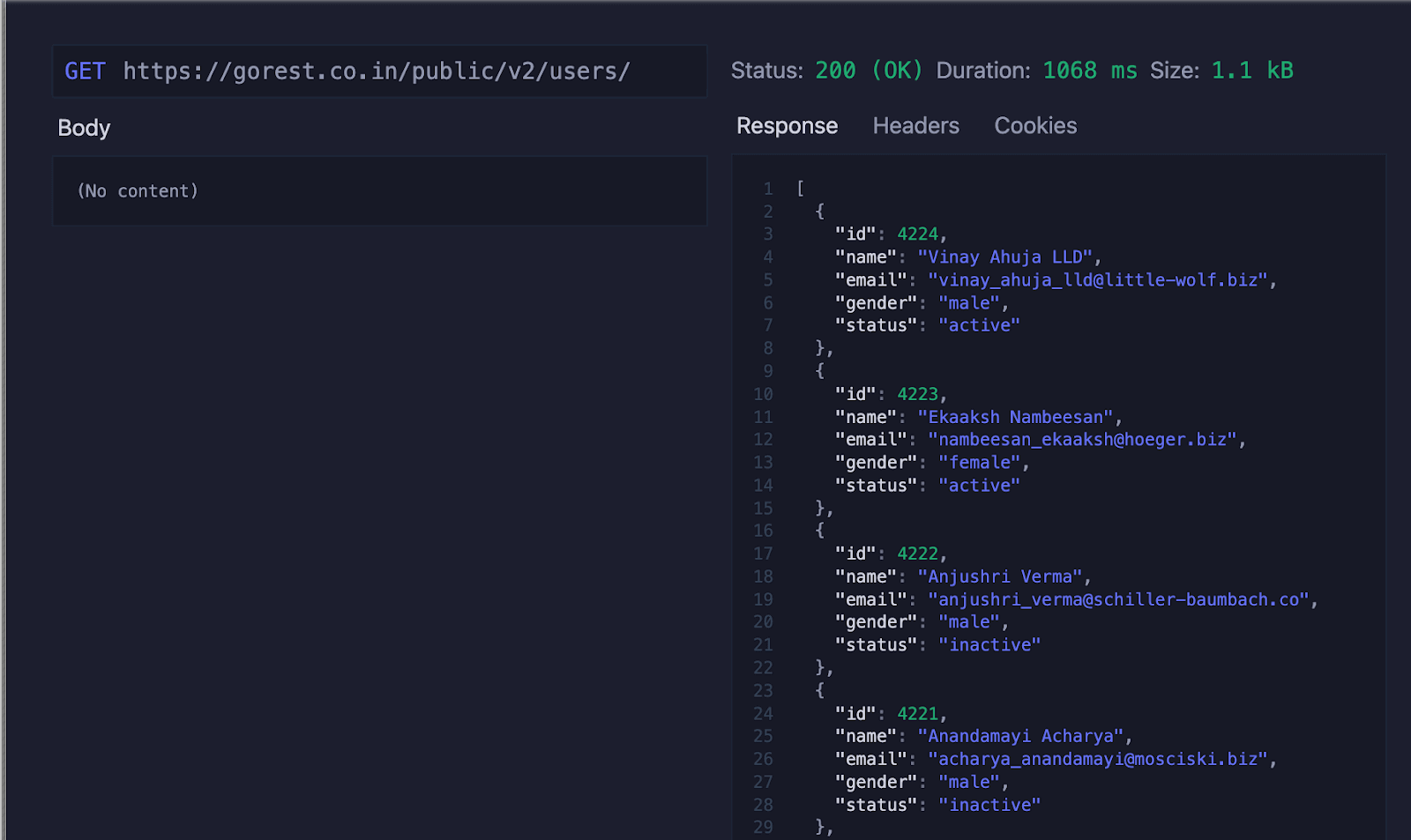Click the Status label in the summary

coord(767,71)
